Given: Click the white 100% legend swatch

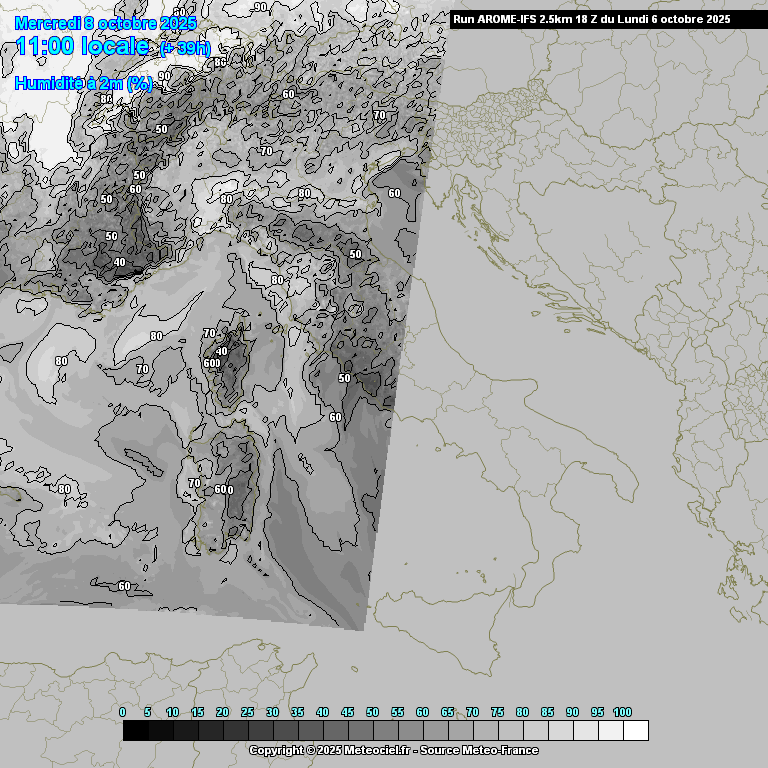Looking at the screenshot, I should click(x=635, y=731).
